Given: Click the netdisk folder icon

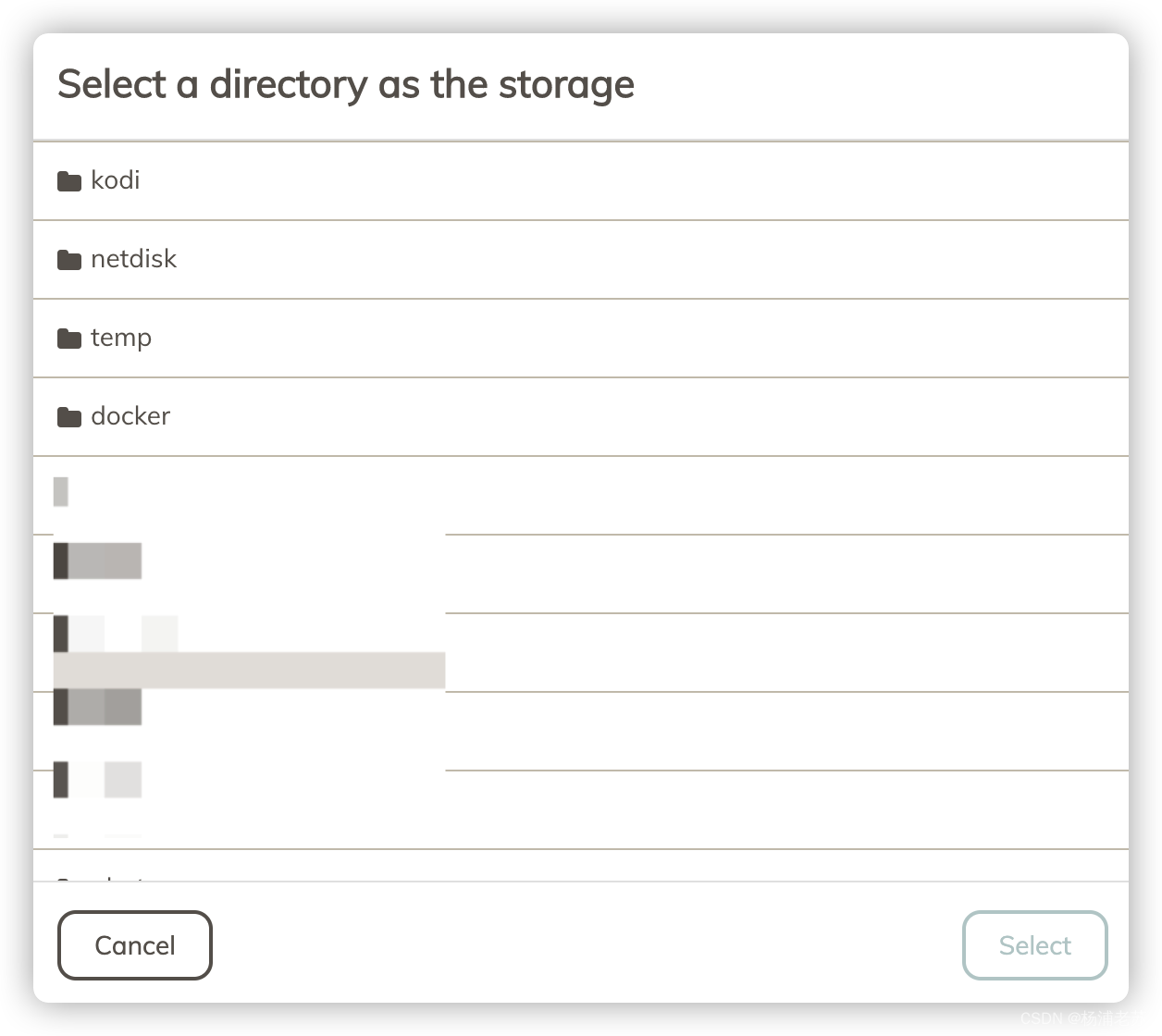Looking at the screenshot, I should (69, 260).
